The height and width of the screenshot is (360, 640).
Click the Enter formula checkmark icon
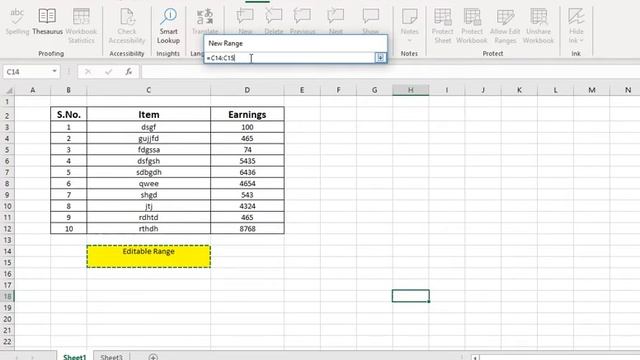(x=108, y=72)
